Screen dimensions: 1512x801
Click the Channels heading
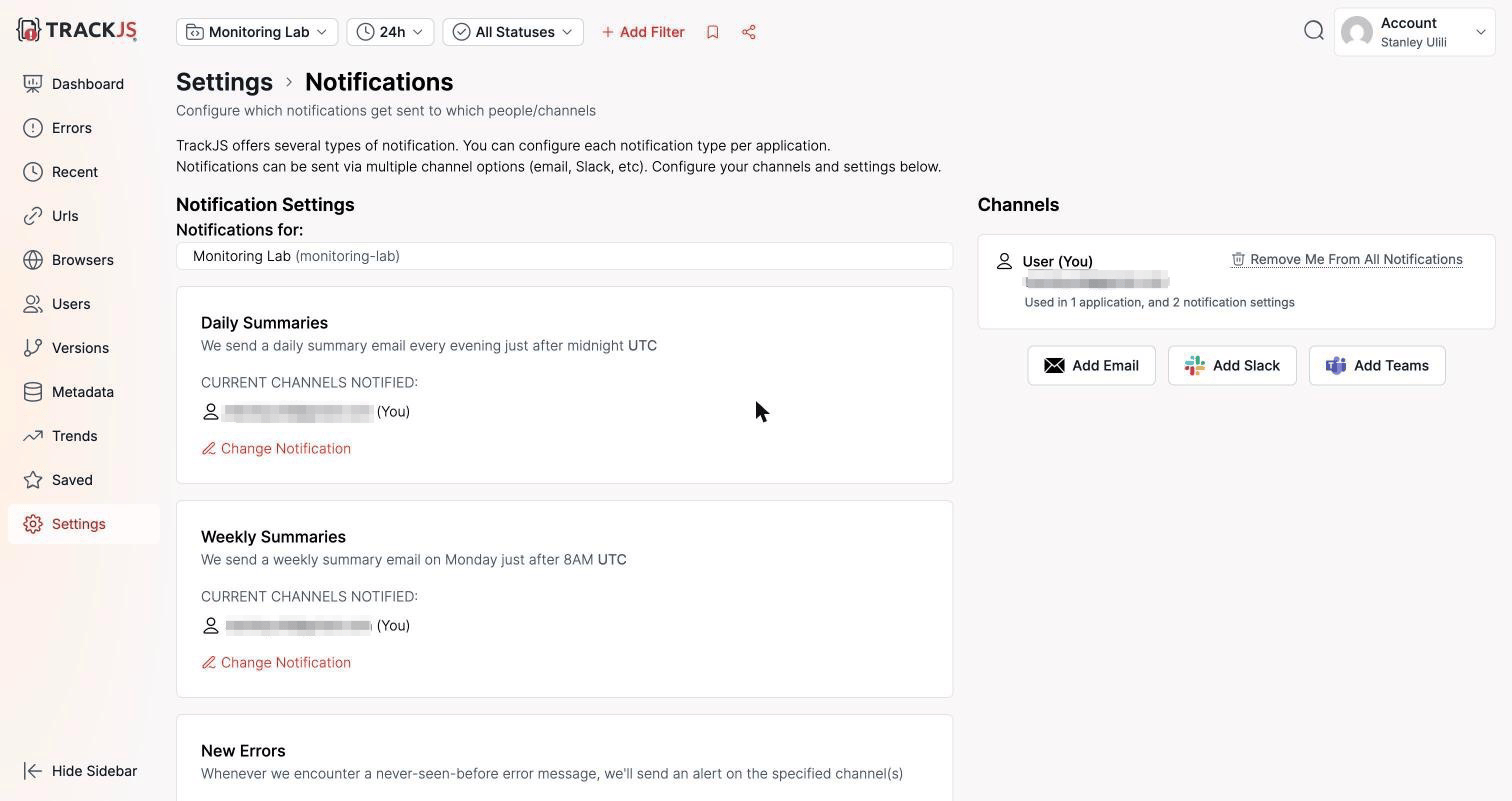pos(1018,205)
